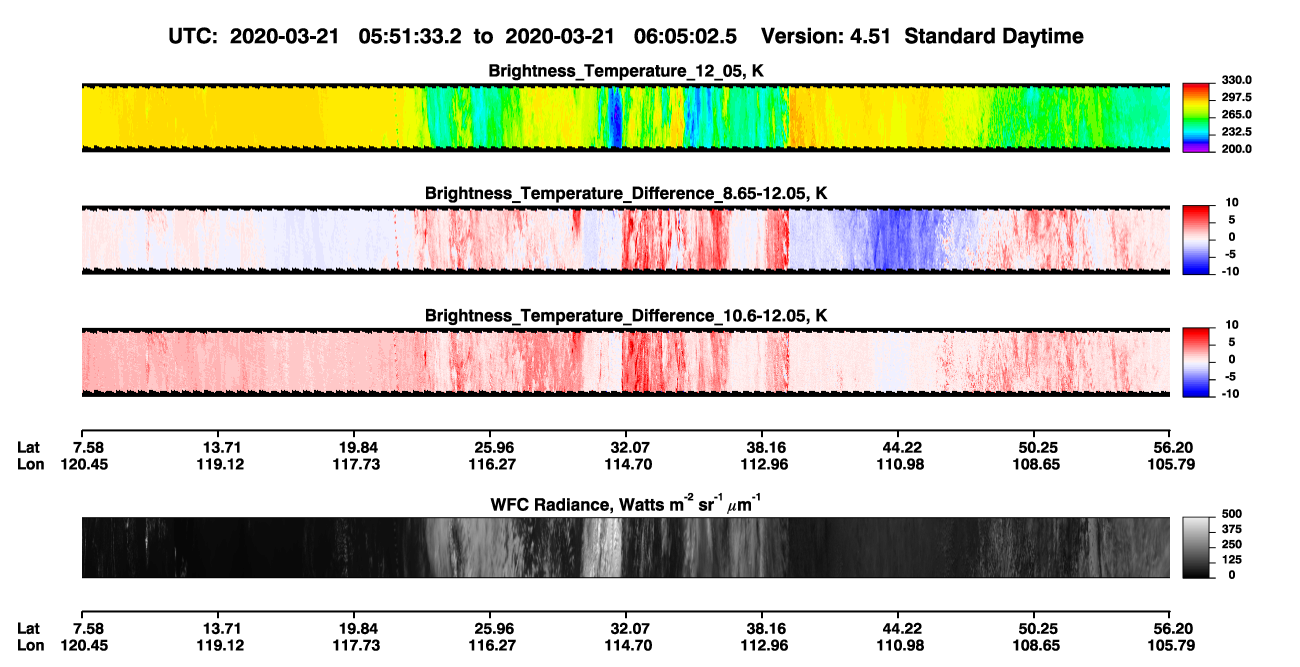The height and width of the screenshot is (667, 1300).
Task: Click 'Lon' label of axis above WFC Radiance title
Action: click(28, 464)
